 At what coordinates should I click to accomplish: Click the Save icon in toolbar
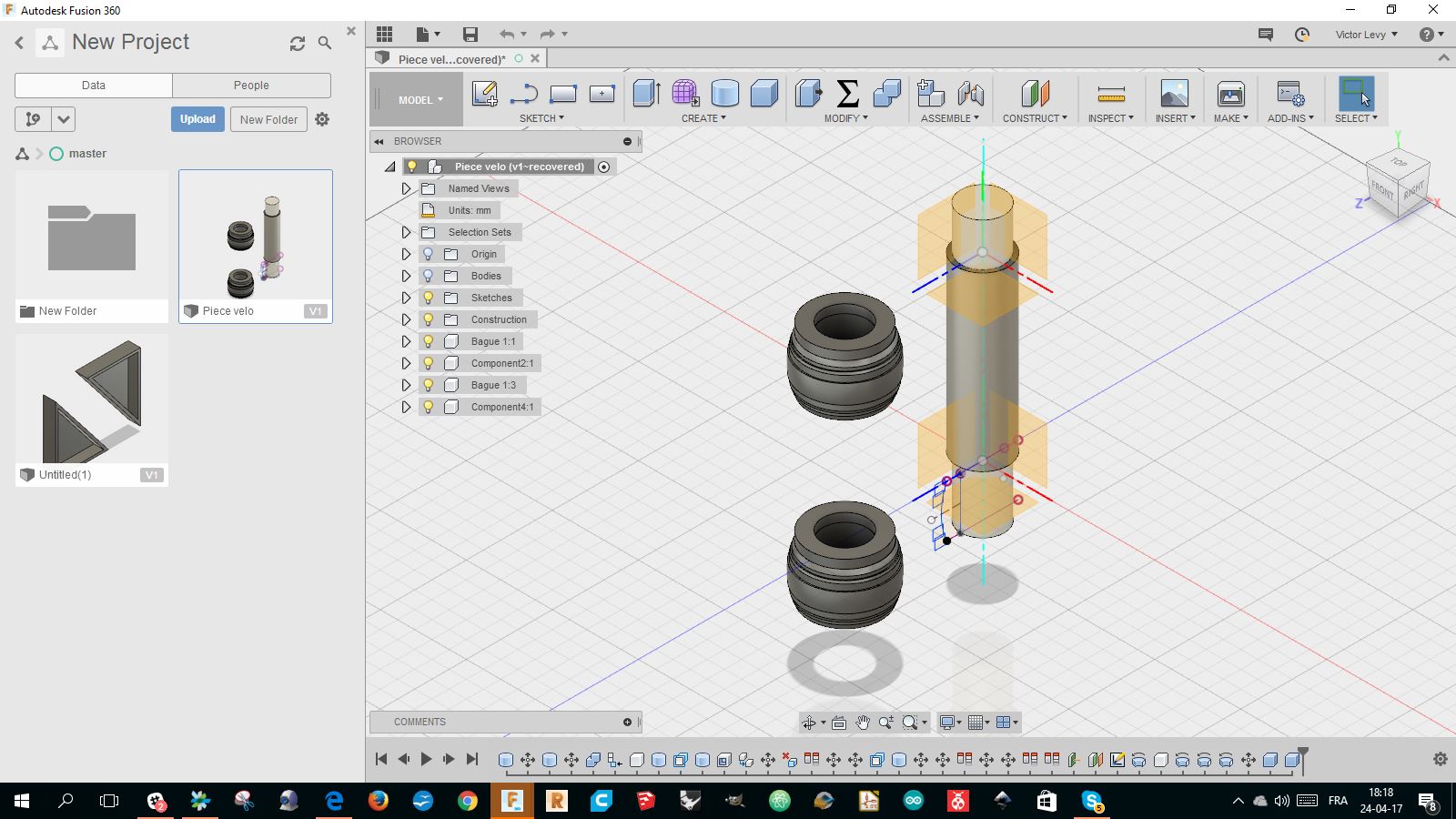(x=470, y=35)
